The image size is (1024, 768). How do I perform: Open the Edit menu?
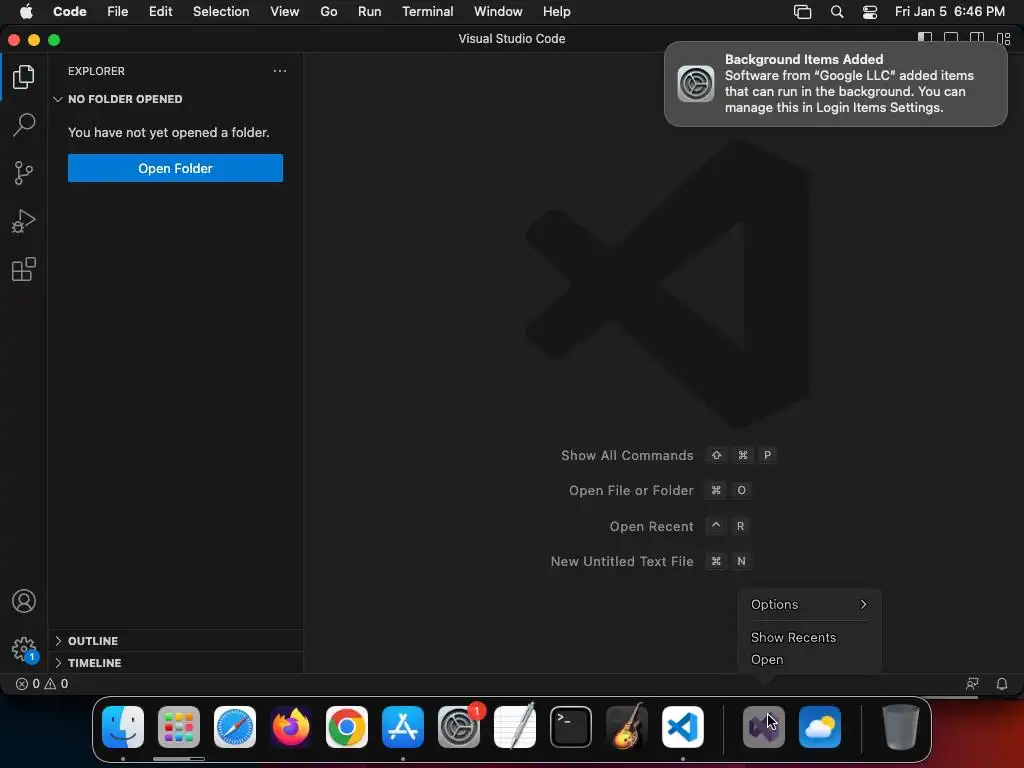[161, 12]
